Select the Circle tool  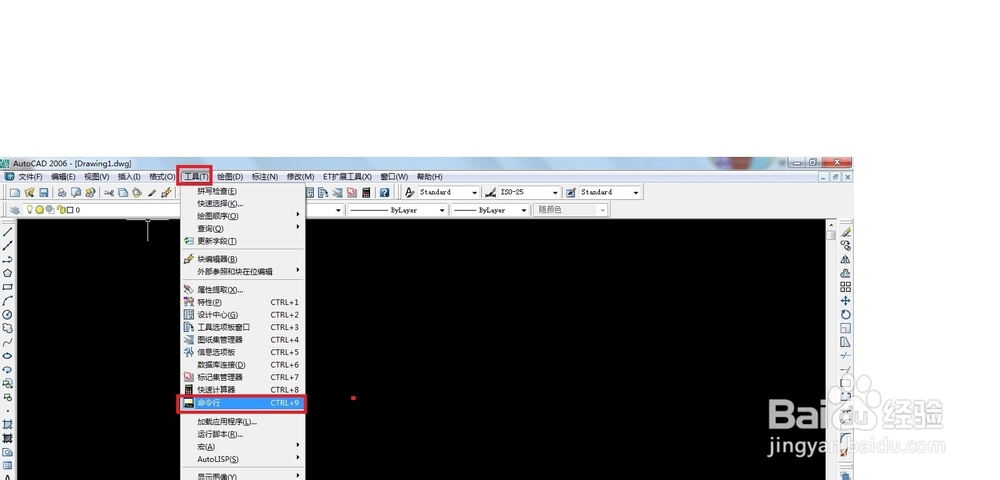[8, 314]
